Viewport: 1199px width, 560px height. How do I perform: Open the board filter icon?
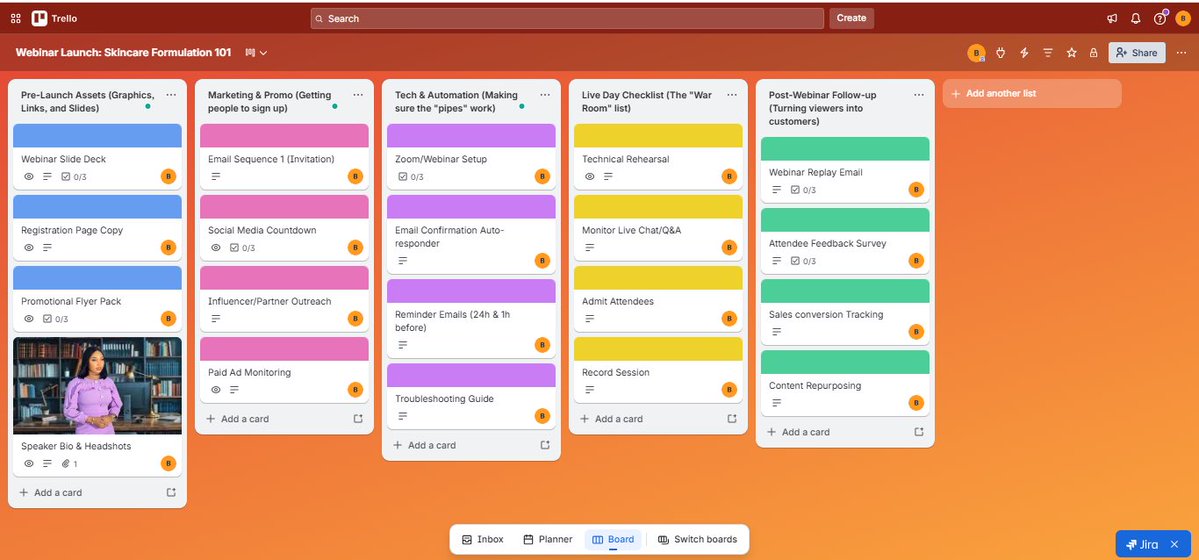1048,53
